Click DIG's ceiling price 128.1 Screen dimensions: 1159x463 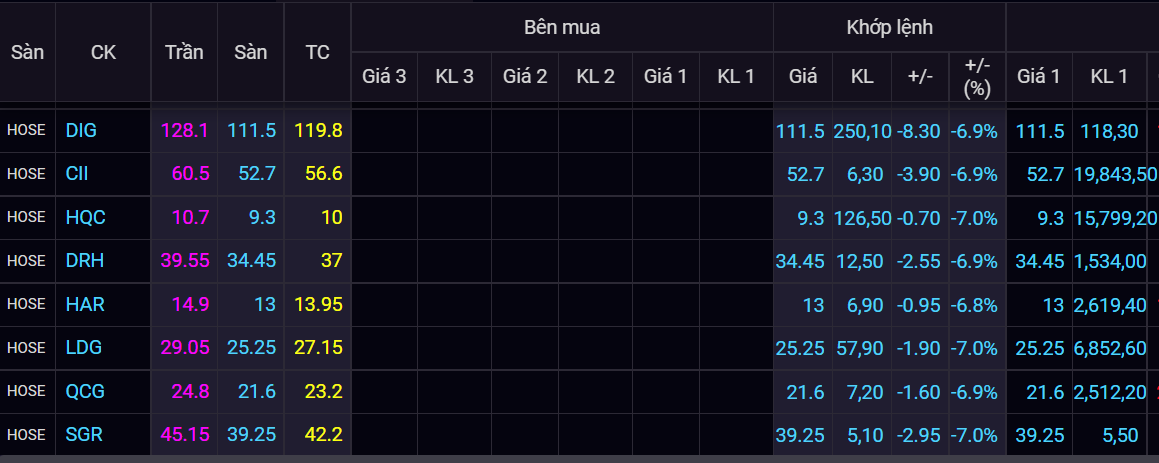point(184,130)
